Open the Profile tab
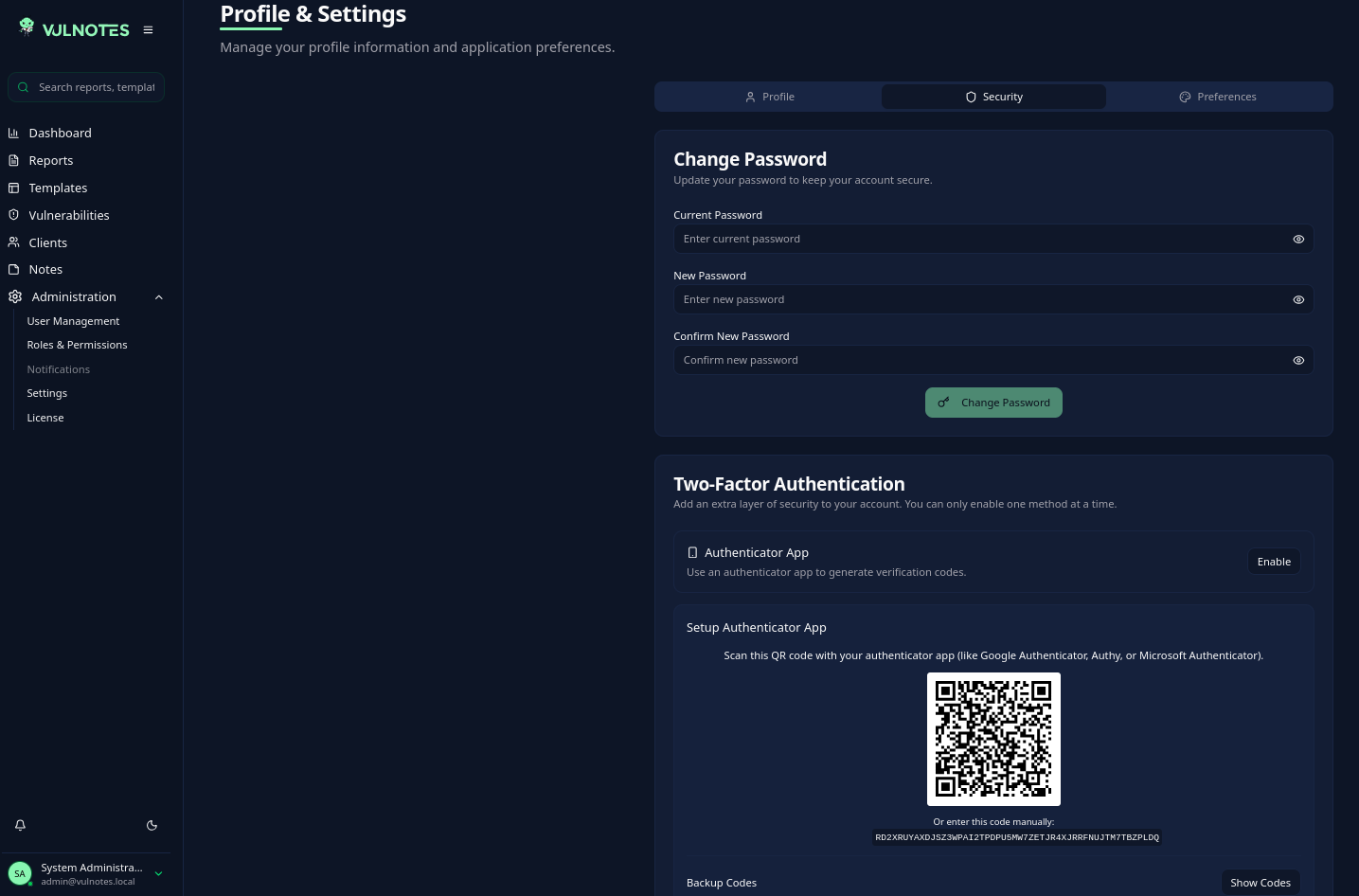The image size is (1359, 896). coord(768,97)
